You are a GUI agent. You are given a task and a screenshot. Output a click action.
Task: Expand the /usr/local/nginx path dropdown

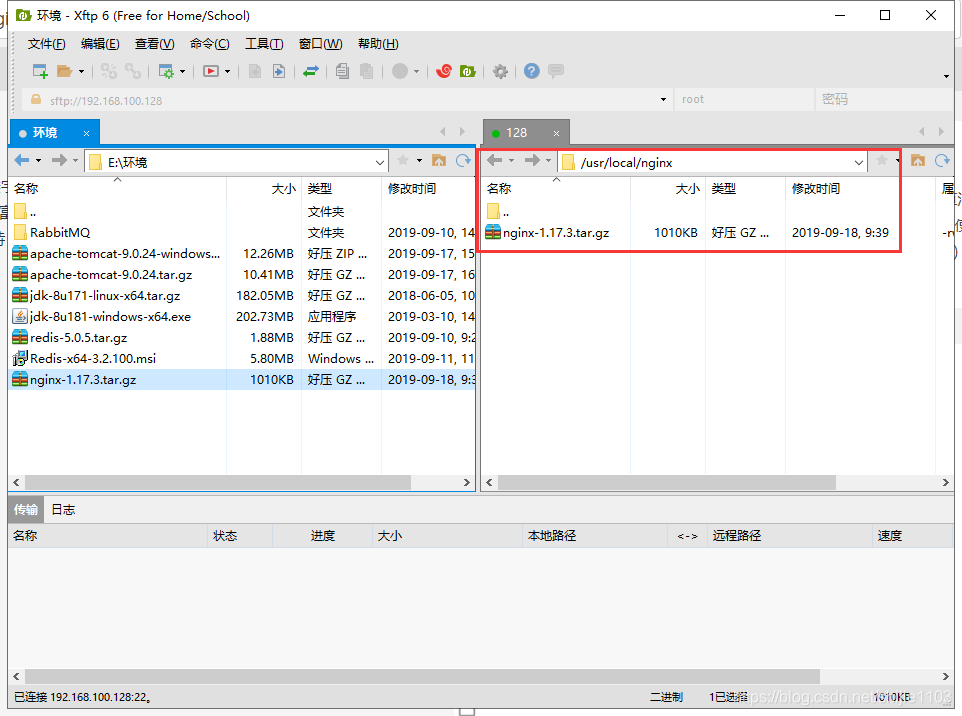click(859, 163)
